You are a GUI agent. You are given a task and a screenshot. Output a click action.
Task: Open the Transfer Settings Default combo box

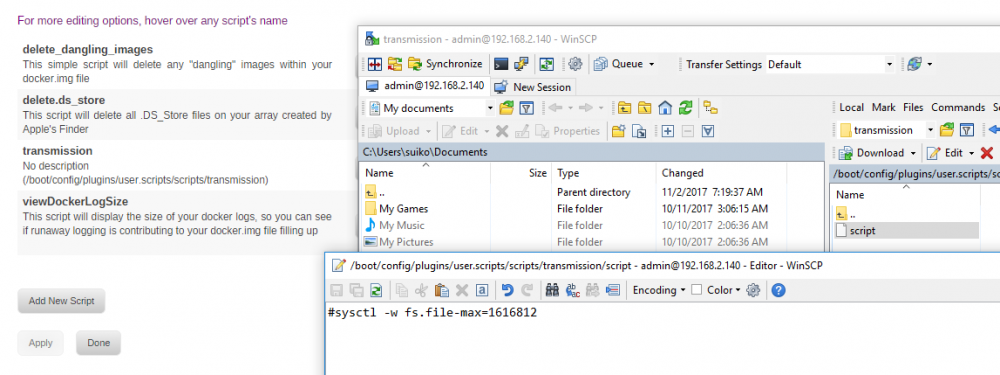coord(830,64)
